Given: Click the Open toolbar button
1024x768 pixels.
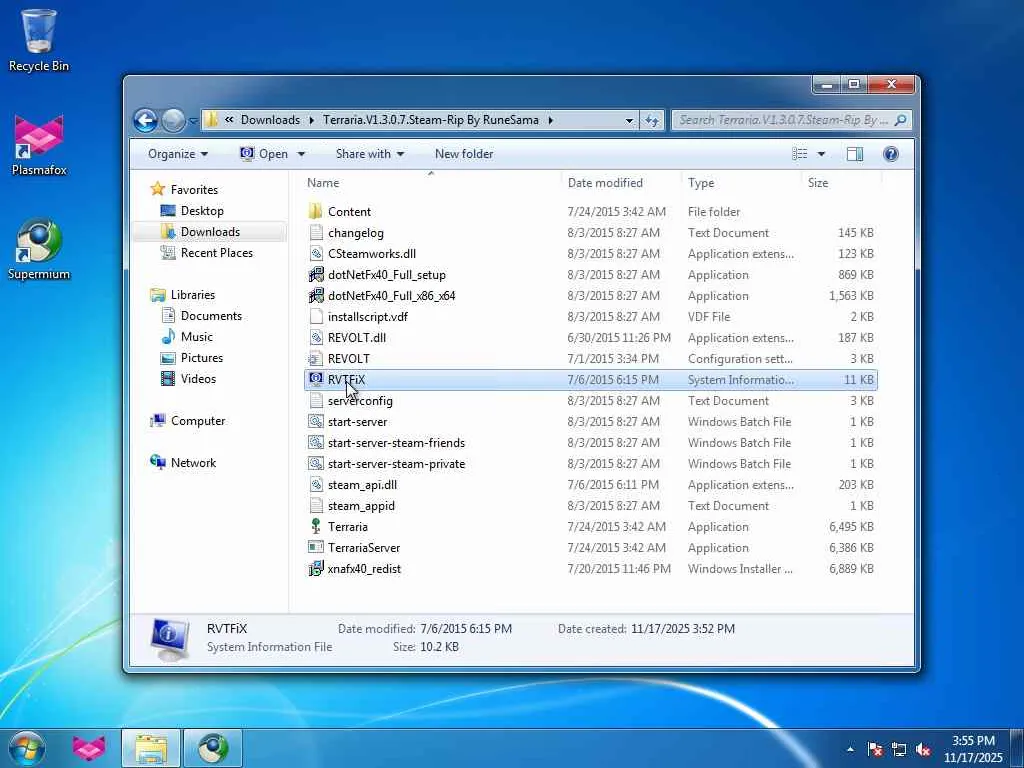Looking at the screenshot, I should [x=264, y=154].
